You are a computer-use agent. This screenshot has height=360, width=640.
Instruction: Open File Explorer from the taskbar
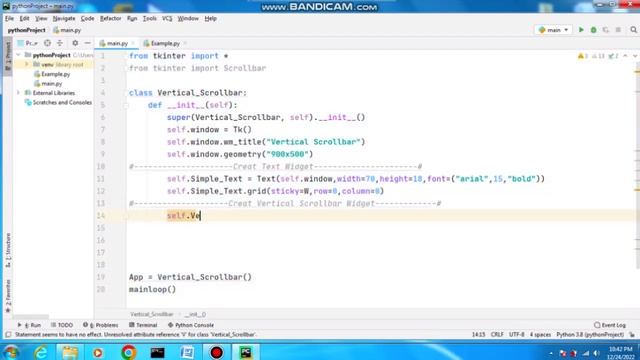(70, 352)
